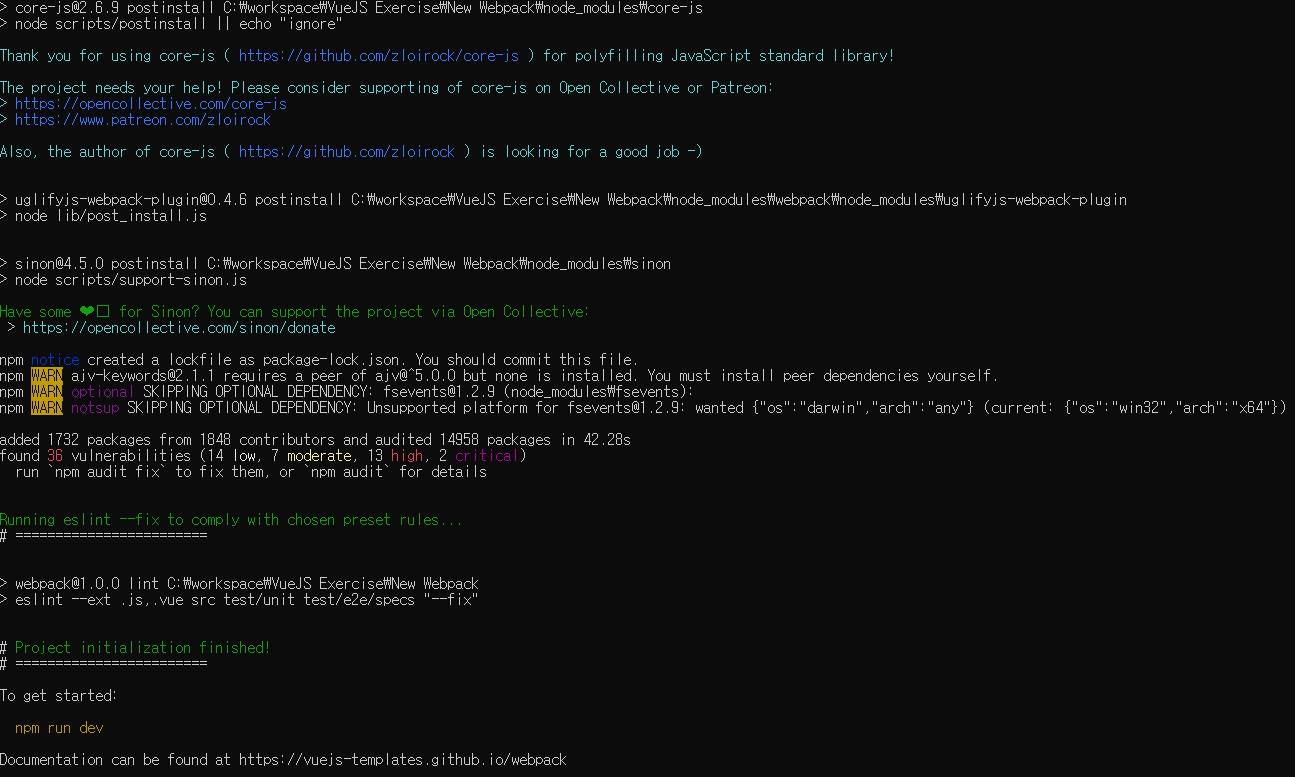Image resolution: width=1295 pixels, height=777 pixels.
Task: Click the 'sinon@4.5.0 postinstall' line
Action: (x=335, y=264)
